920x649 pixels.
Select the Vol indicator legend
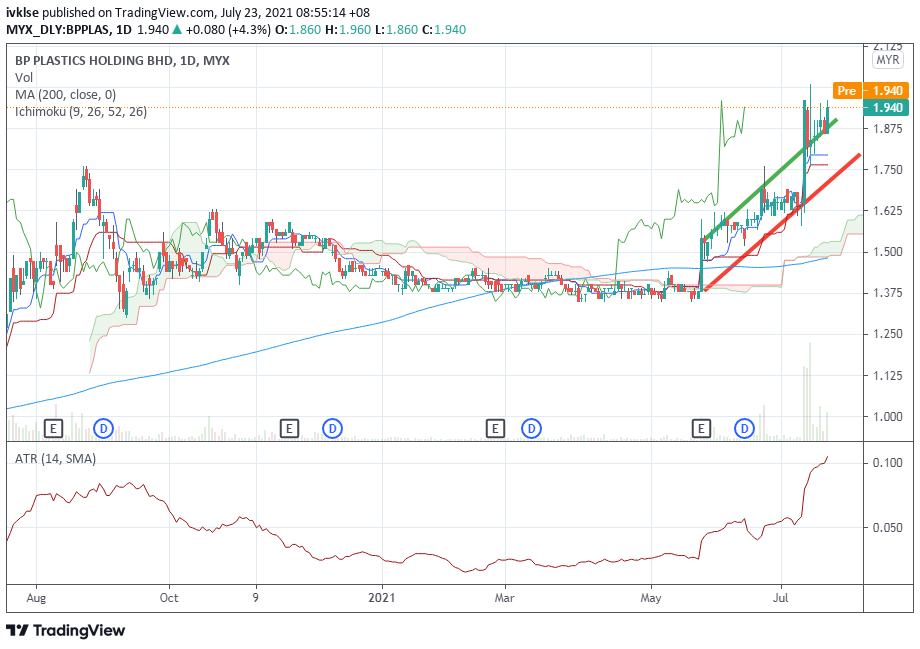pyautogui.click(x=24, y=77)
